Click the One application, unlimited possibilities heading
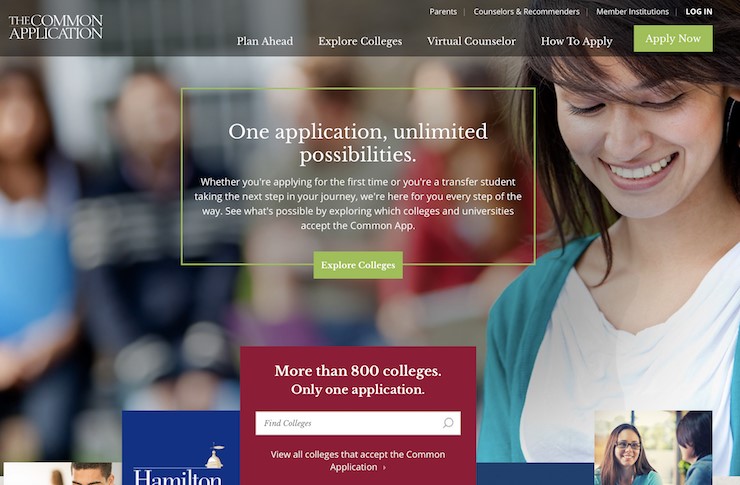The image size is (740, 485). click(x=358, y=143)
